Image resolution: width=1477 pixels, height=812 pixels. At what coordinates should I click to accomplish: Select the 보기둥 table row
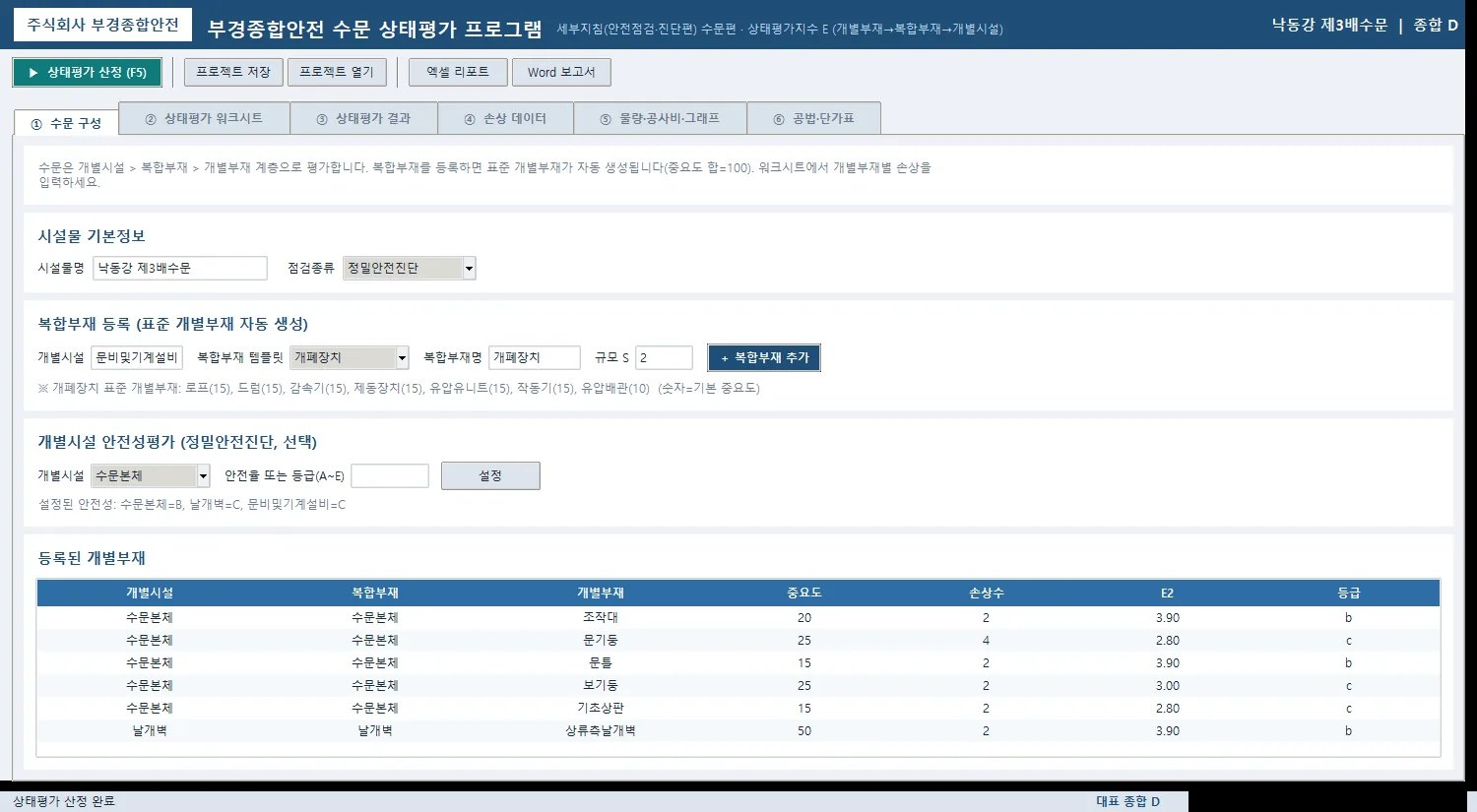coord(738,686)
